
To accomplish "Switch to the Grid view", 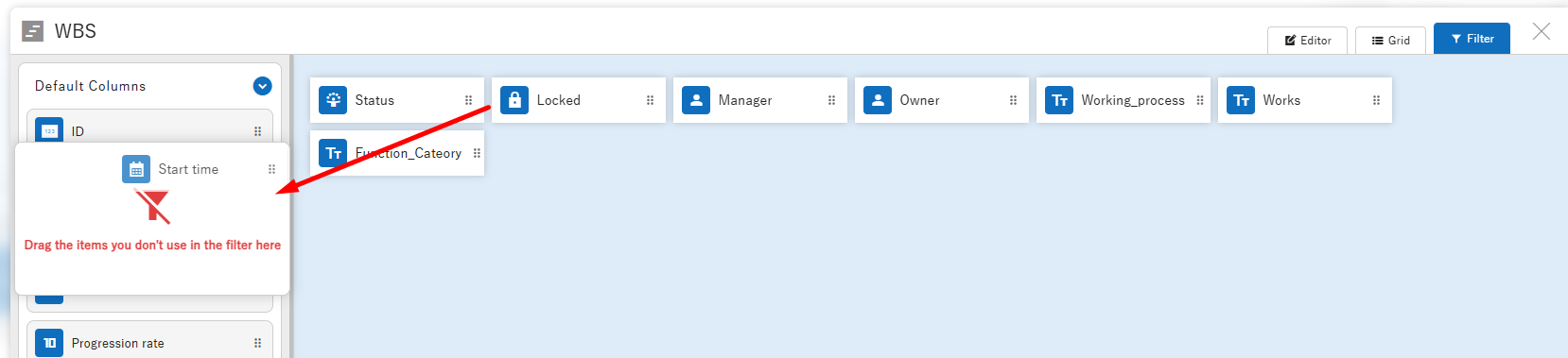I will coord(1390,40).
